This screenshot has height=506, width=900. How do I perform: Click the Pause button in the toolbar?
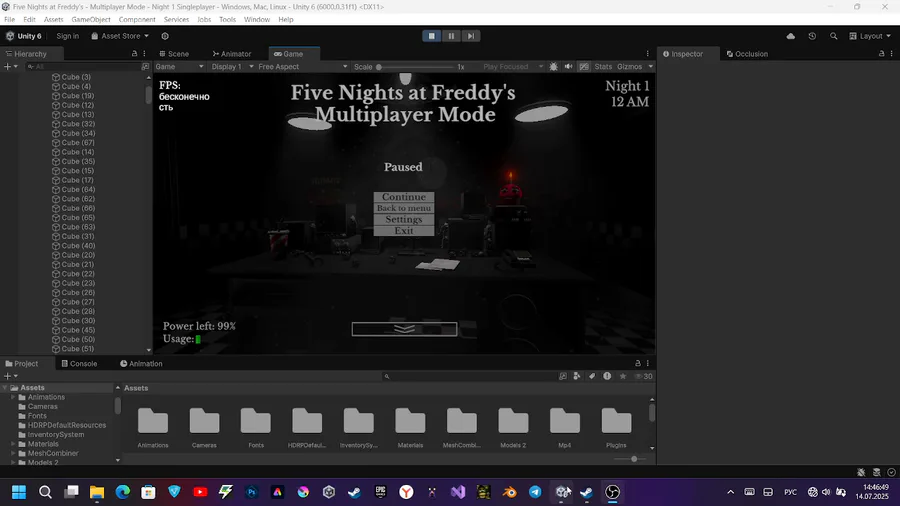pyautogui.click(x=451, y=36)
